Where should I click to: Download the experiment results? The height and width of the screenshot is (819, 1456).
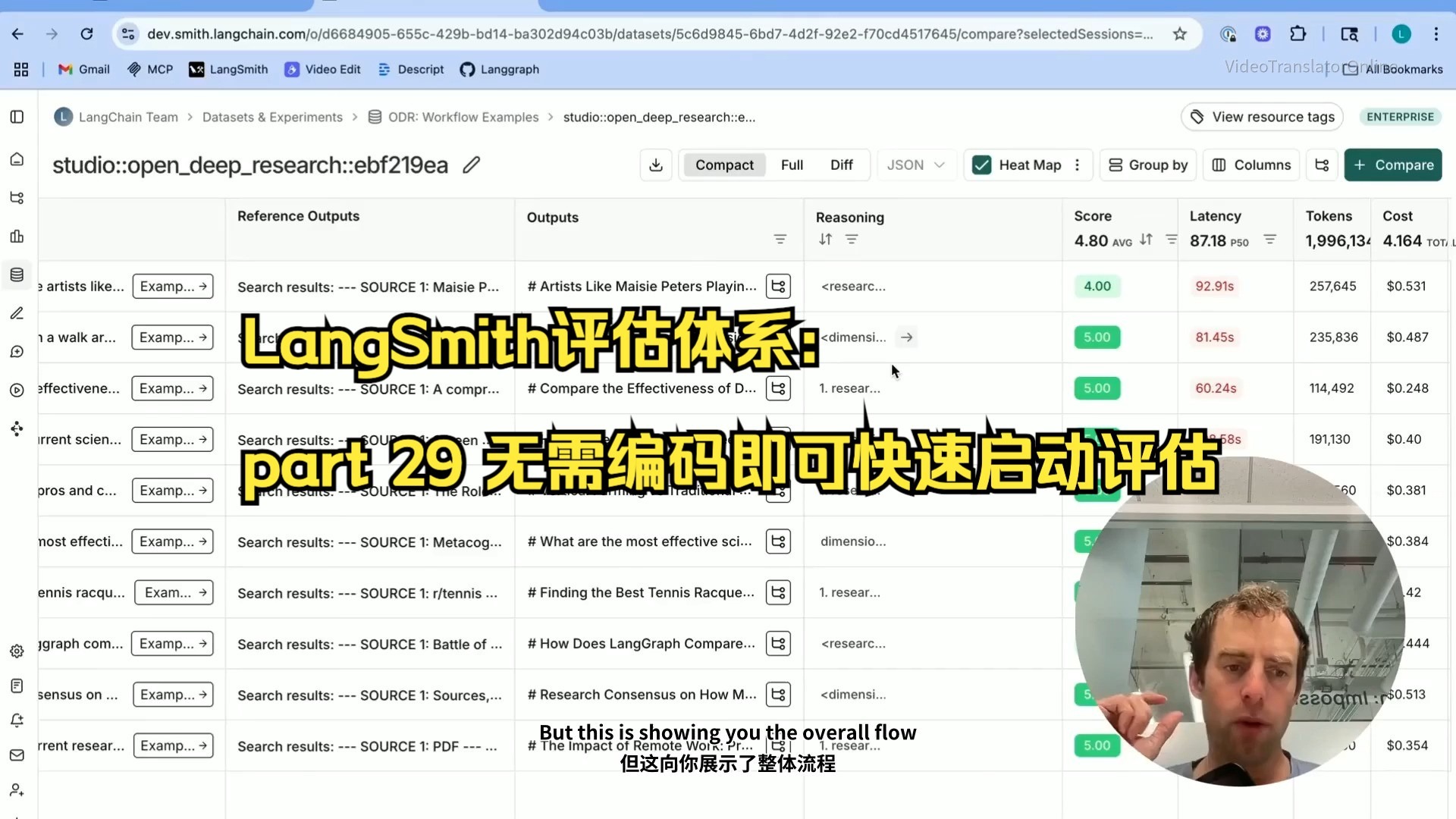pyautogui.click(x=656, y=165)
